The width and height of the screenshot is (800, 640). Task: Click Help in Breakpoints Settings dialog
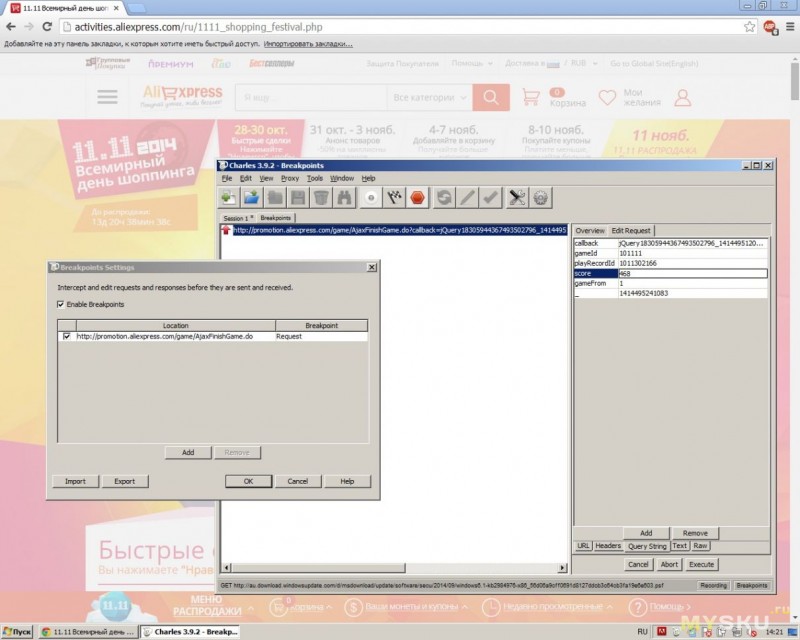click(x=347, y=481)
